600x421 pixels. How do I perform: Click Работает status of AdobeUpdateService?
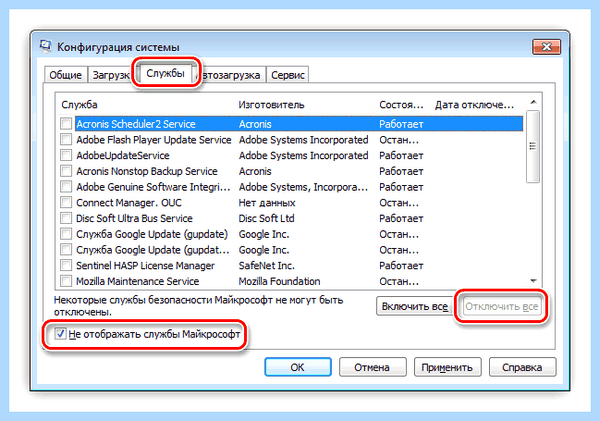401,155
